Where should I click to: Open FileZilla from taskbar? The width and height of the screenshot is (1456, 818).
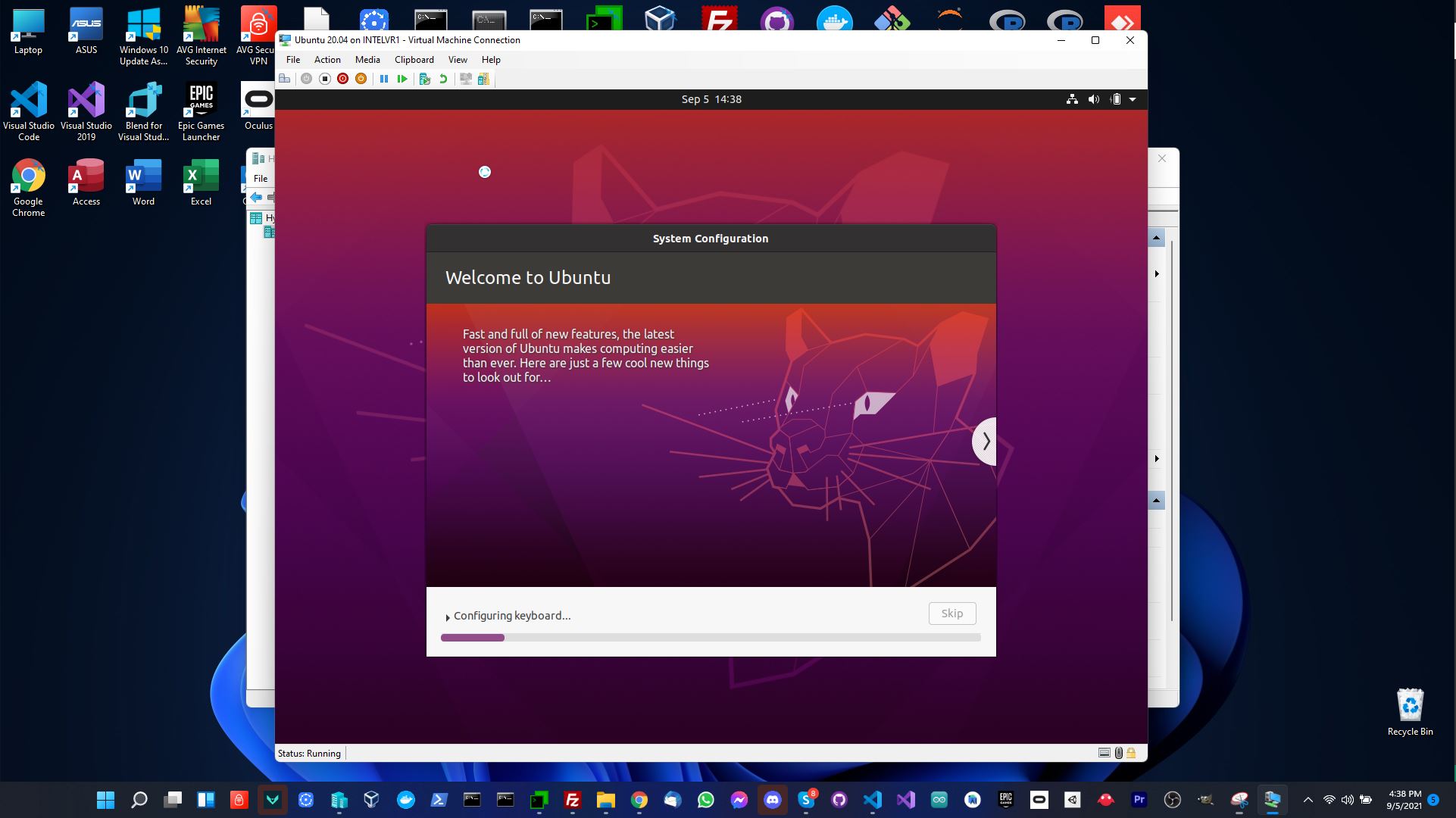pos(573,800)
